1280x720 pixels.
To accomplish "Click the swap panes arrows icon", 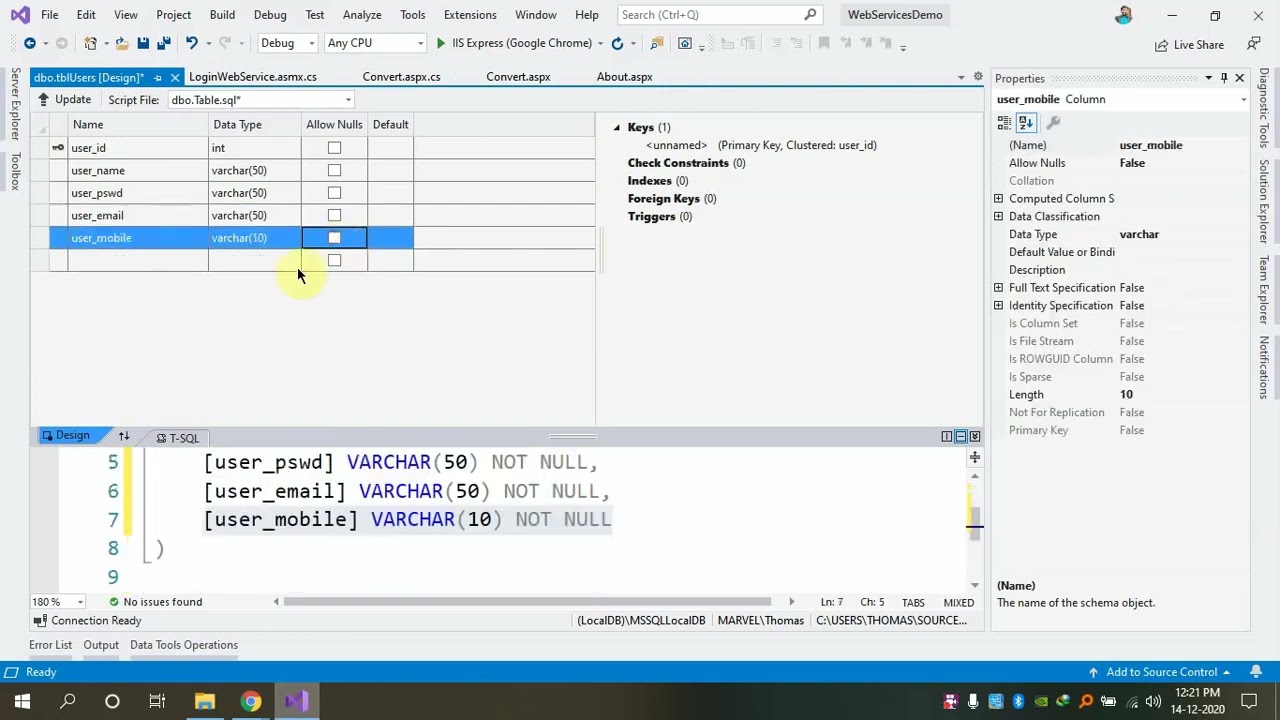I will pos(124,437).
